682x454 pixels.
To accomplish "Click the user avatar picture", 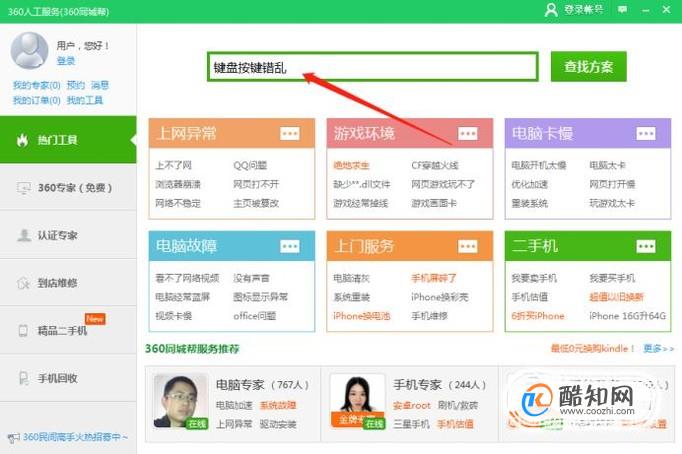I will tap(29, 50).
